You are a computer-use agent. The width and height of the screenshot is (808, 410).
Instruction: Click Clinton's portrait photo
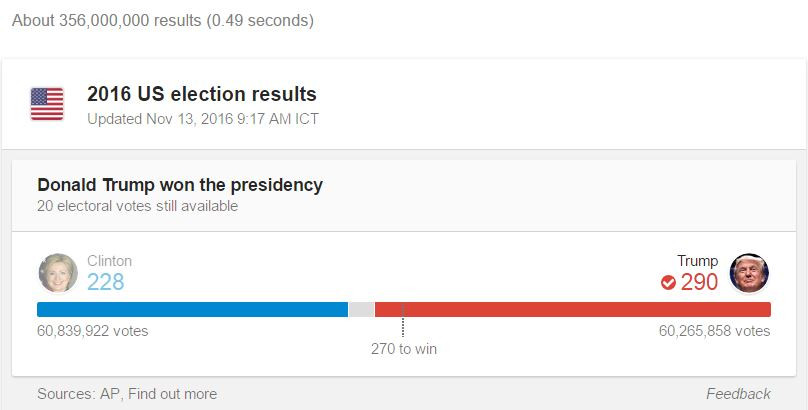57,272
